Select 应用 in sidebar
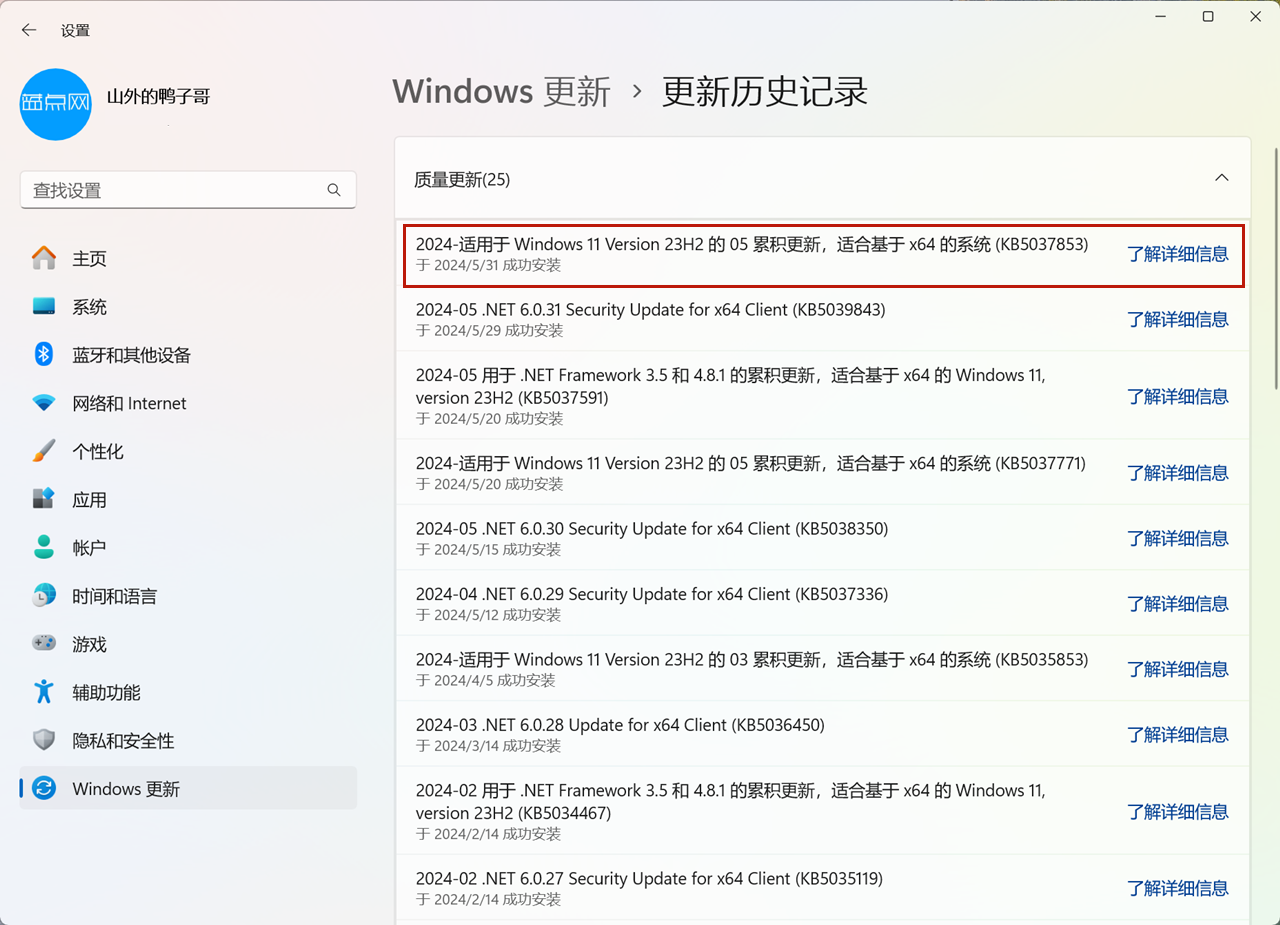This screenshot has height=925, width=1280. pyautogui.click(x=188, y=499)
